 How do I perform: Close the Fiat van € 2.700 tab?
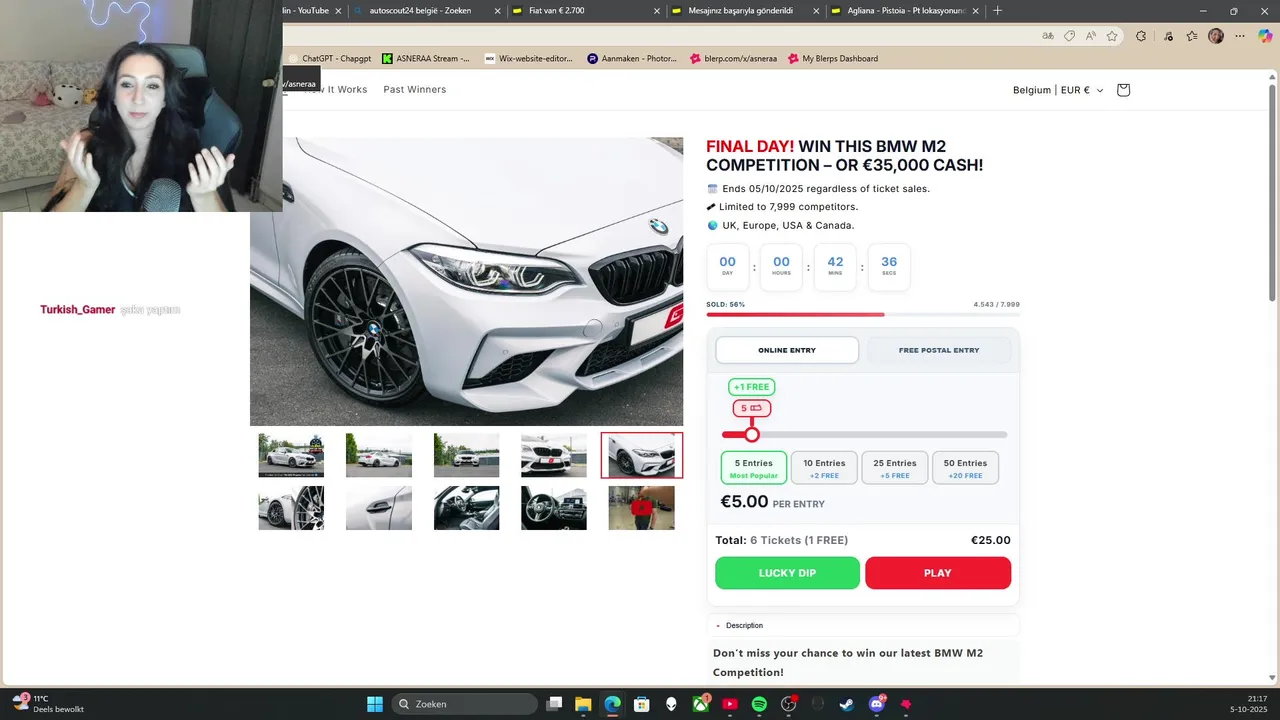pos(657,11)
